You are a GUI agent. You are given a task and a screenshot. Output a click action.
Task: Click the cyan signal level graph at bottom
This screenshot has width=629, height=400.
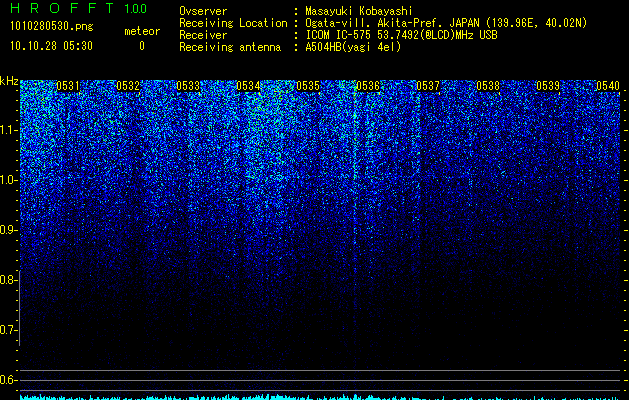pos(320,397)
